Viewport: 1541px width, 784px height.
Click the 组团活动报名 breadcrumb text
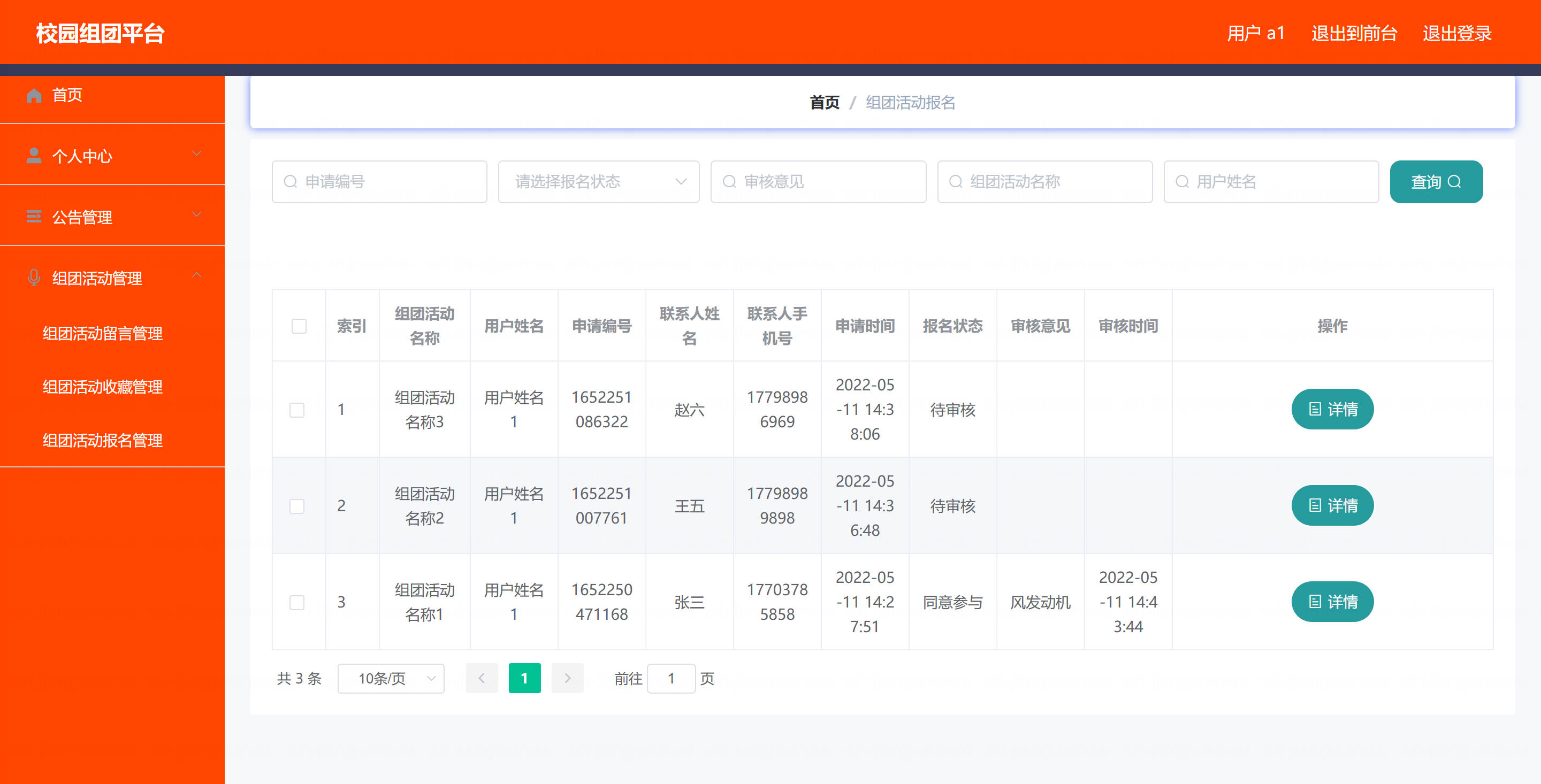coord(910,102)
